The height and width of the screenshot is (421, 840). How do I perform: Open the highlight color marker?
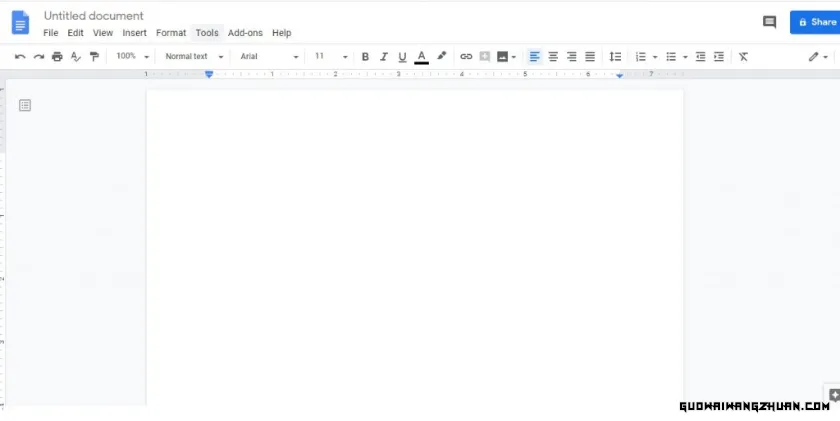click(x=441, y=56)
